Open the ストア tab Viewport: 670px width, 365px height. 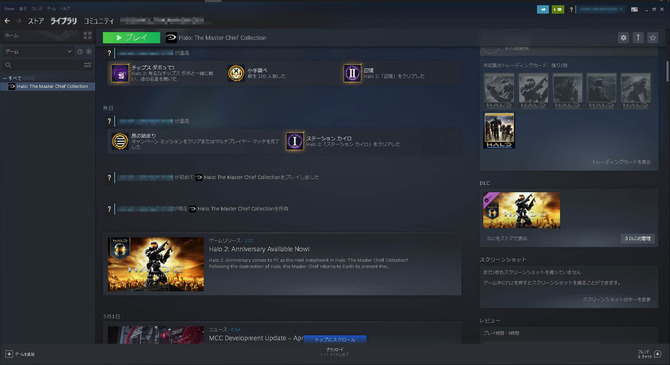click(x=36, y=21)
